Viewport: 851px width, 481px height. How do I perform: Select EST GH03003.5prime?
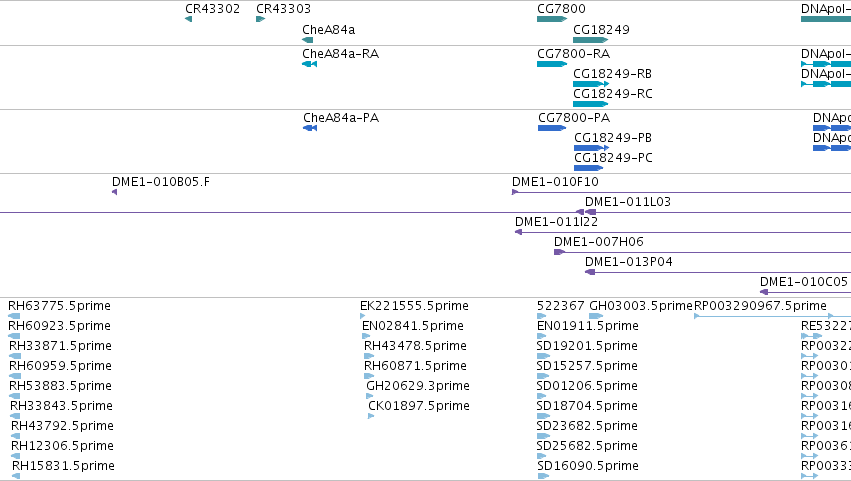pyautogui.click(x=641, y=306)
